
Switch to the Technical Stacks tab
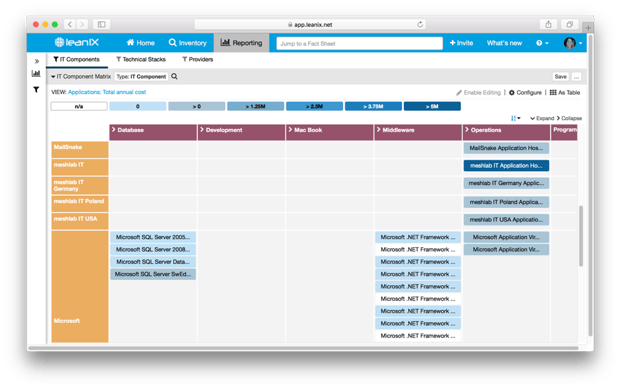coord(141,59)
